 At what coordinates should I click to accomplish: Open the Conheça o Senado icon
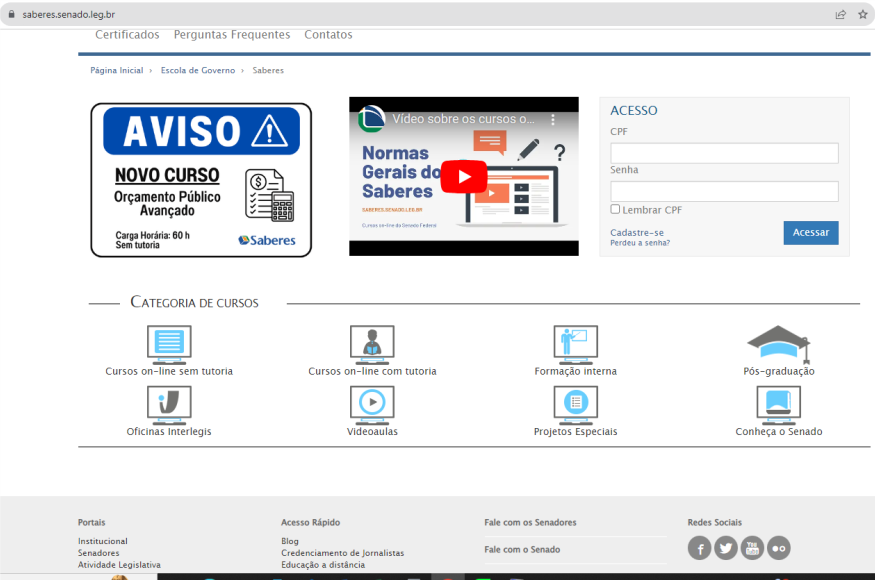778,404
